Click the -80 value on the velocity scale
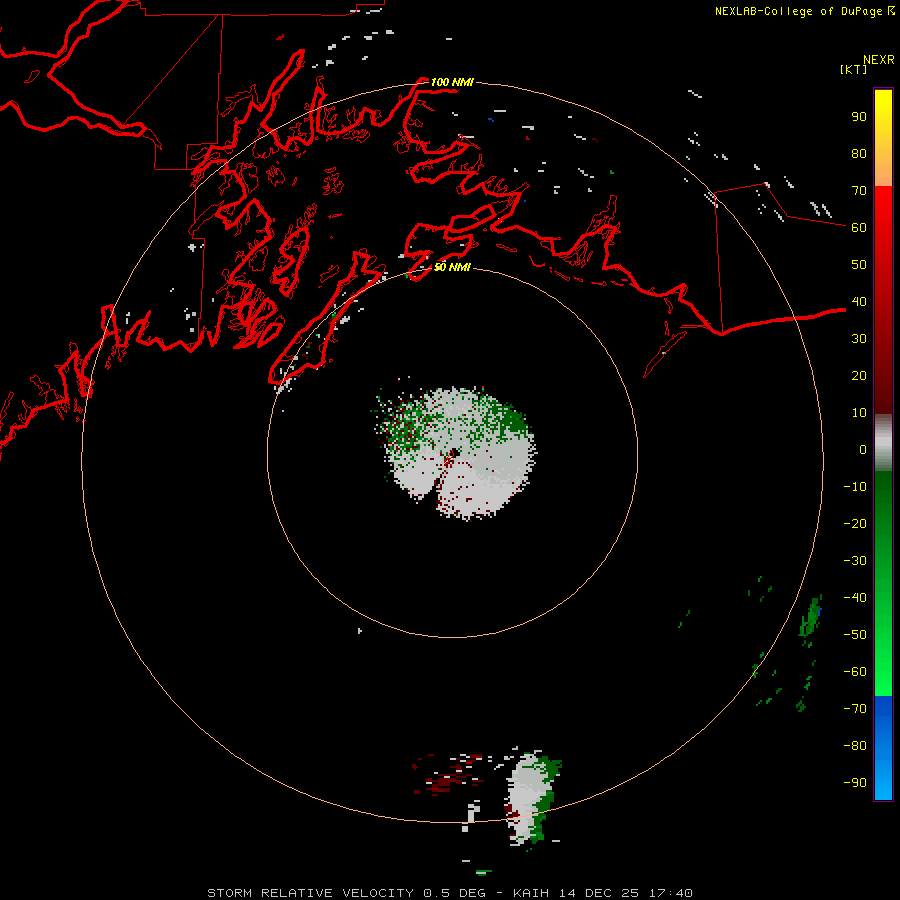Image resolution: width=900 pixels, height=900 pixels. tap(855, 746)
